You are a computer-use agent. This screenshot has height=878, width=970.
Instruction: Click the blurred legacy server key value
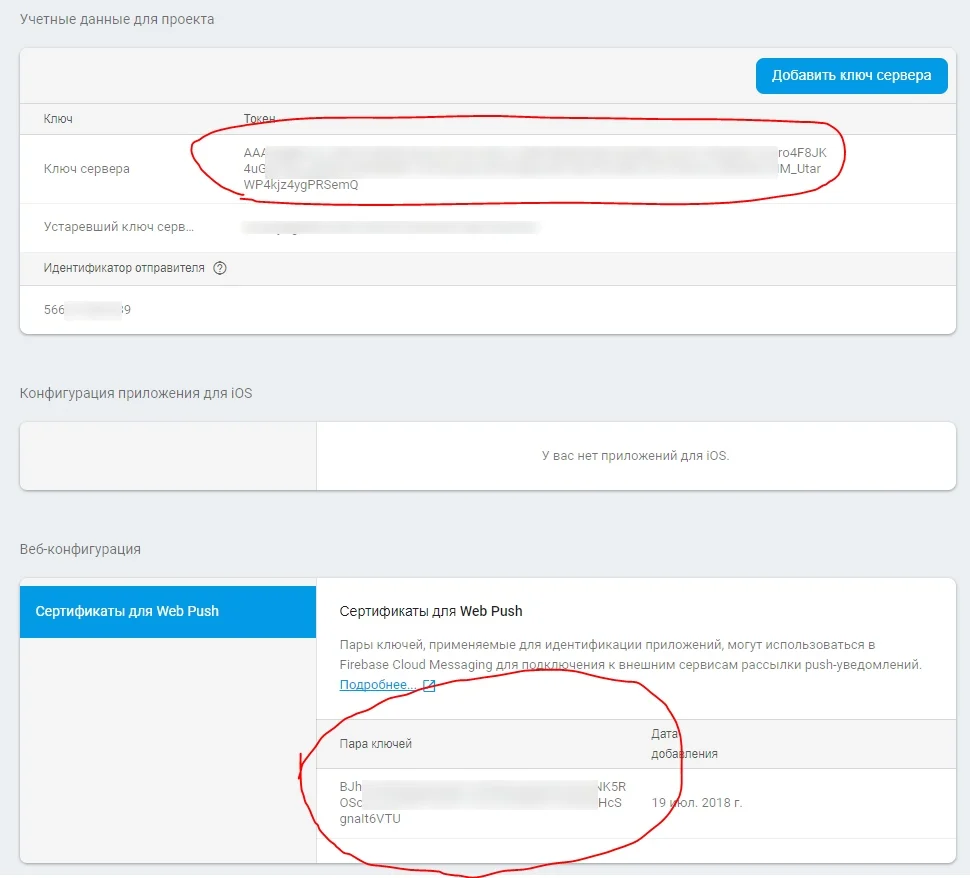click(391, 228)
